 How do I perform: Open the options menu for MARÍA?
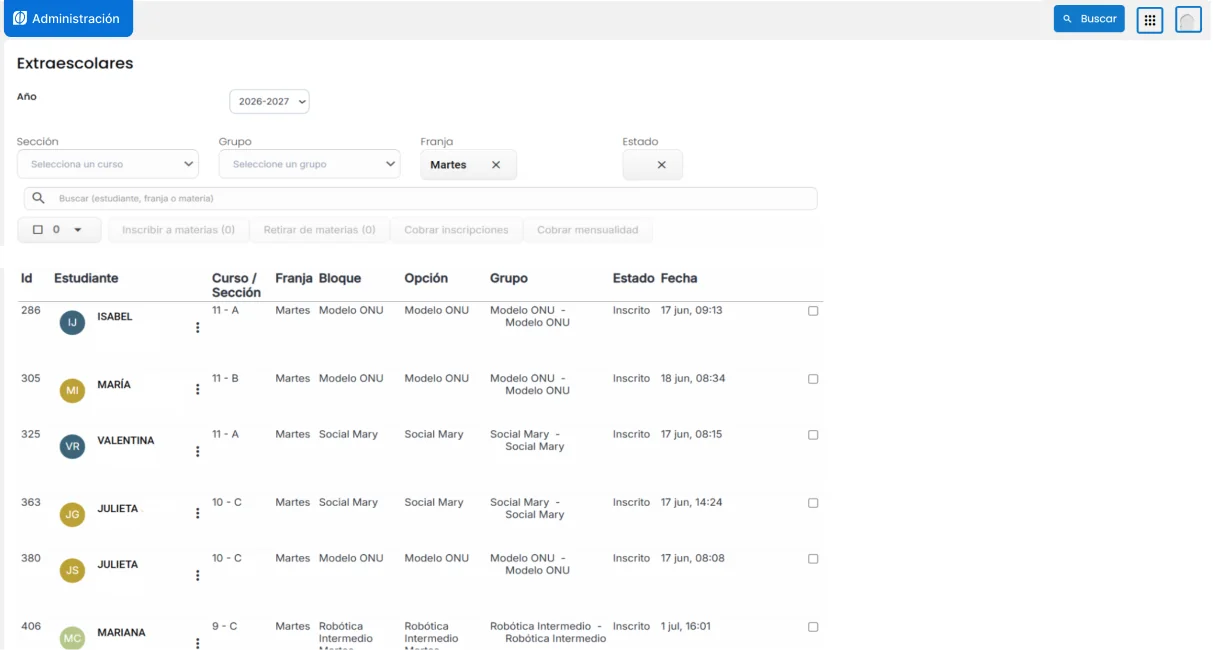pos(197,389)
